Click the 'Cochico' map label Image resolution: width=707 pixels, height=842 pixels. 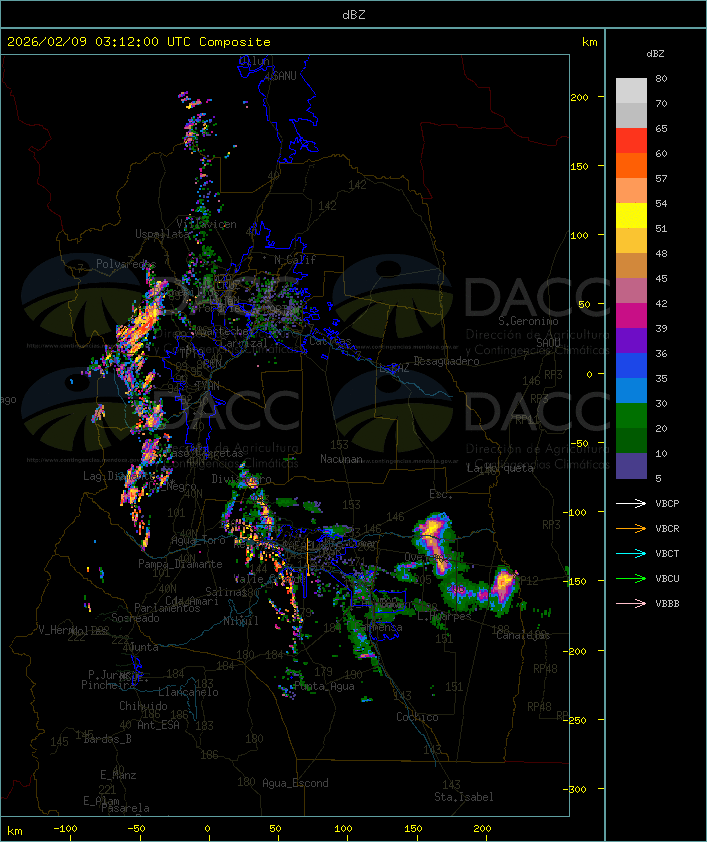point(417,717)
